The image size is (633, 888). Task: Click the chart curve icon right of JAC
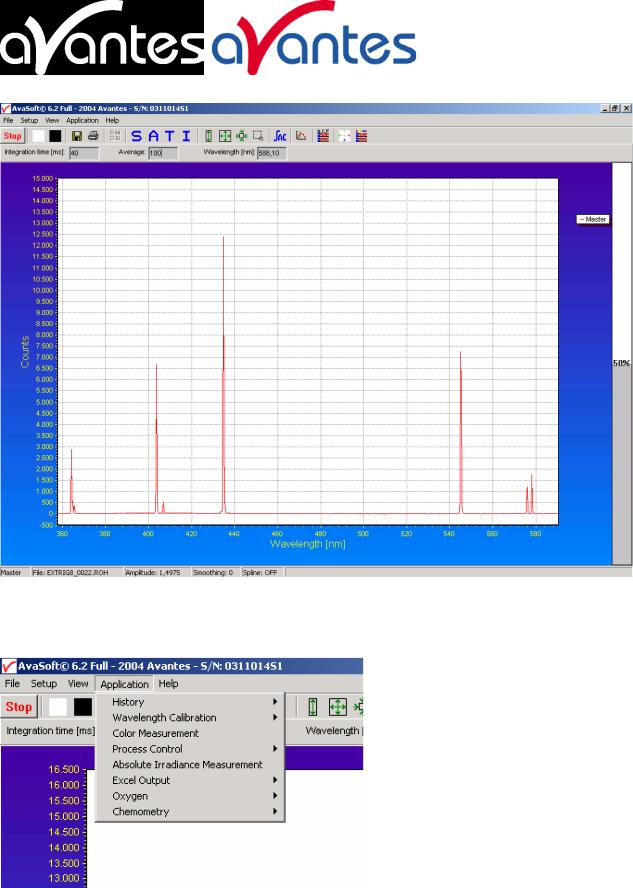tap(301, 136)
